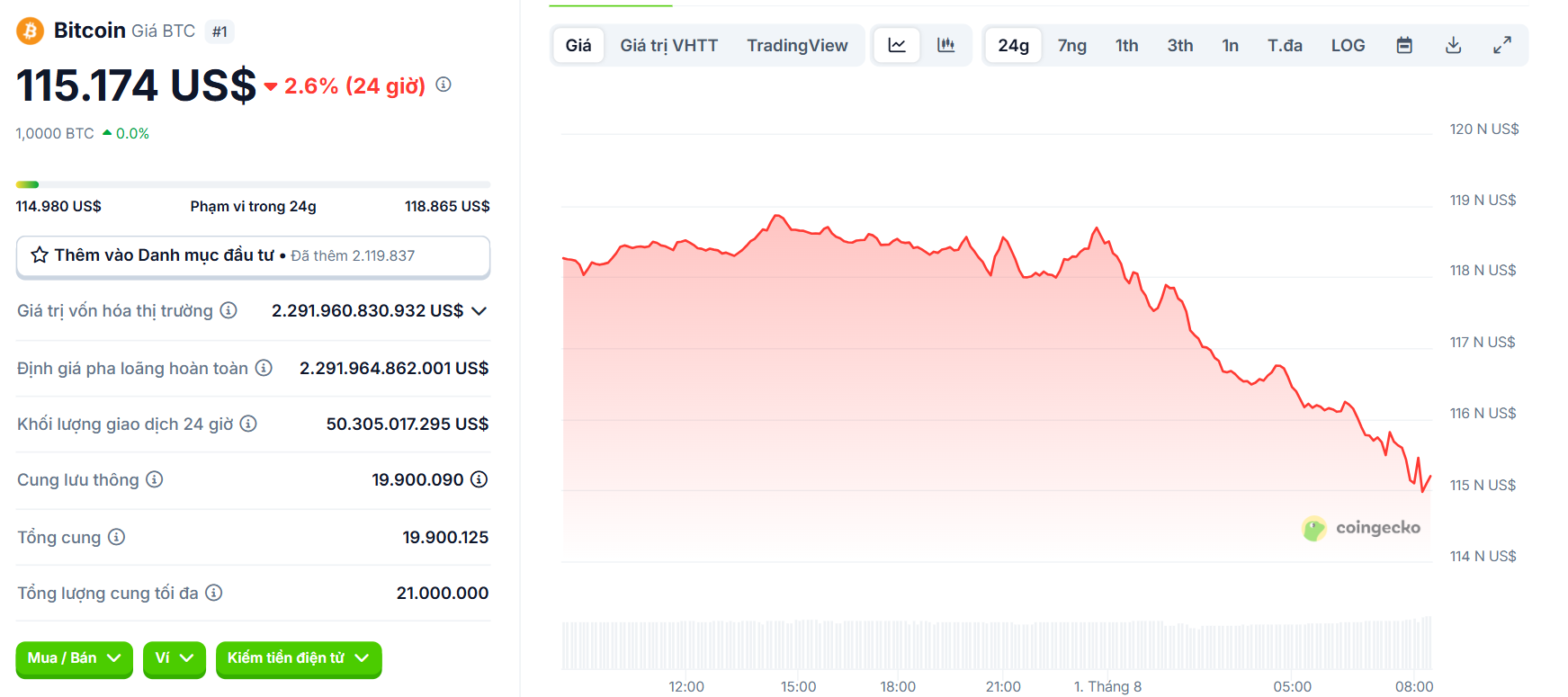Select the Giá chart tab

click(x=578, y=45)
